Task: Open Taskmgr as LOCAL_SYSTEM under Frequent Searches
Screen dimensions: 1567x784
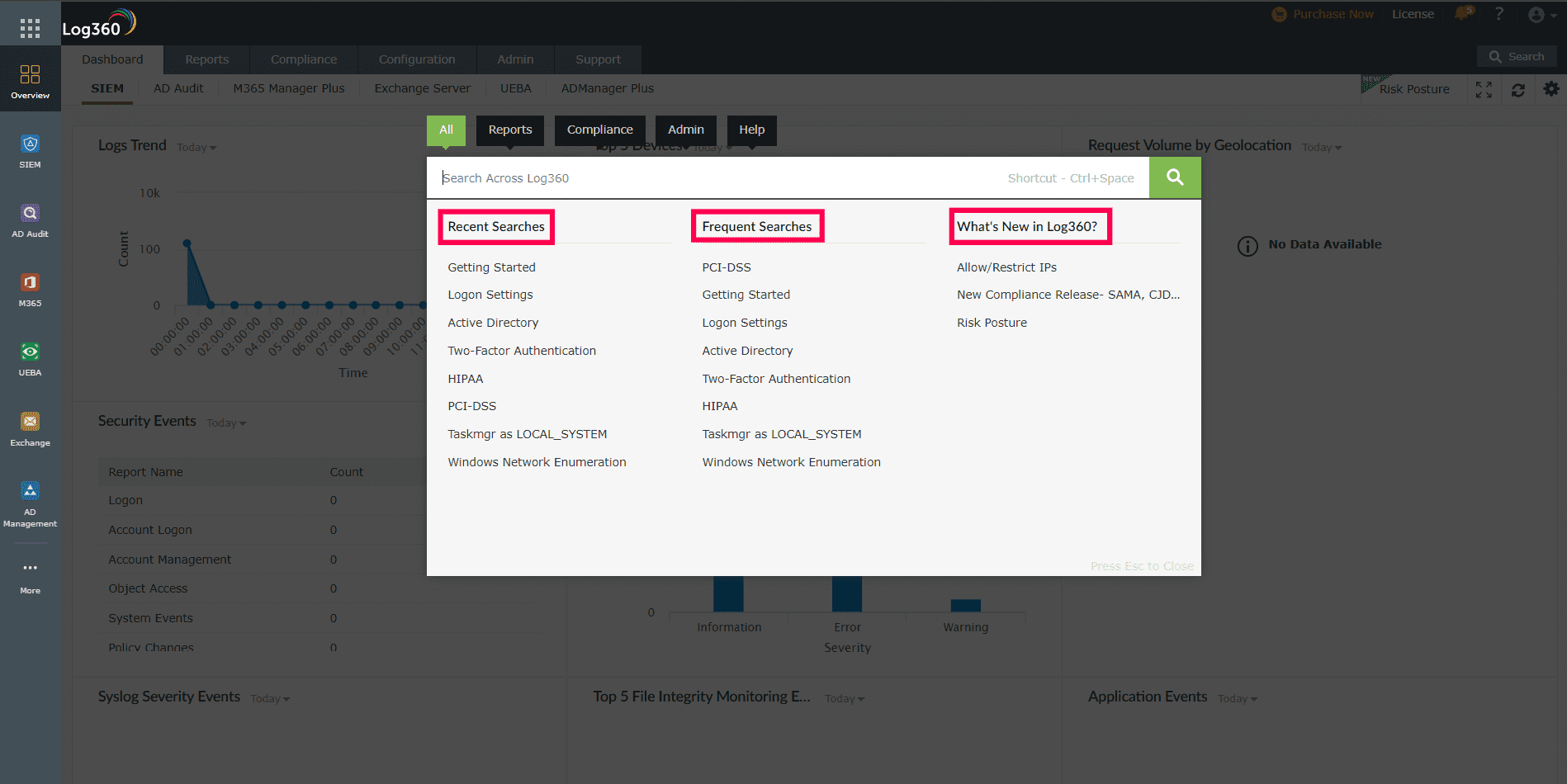Action: click(x=782, y=434)
